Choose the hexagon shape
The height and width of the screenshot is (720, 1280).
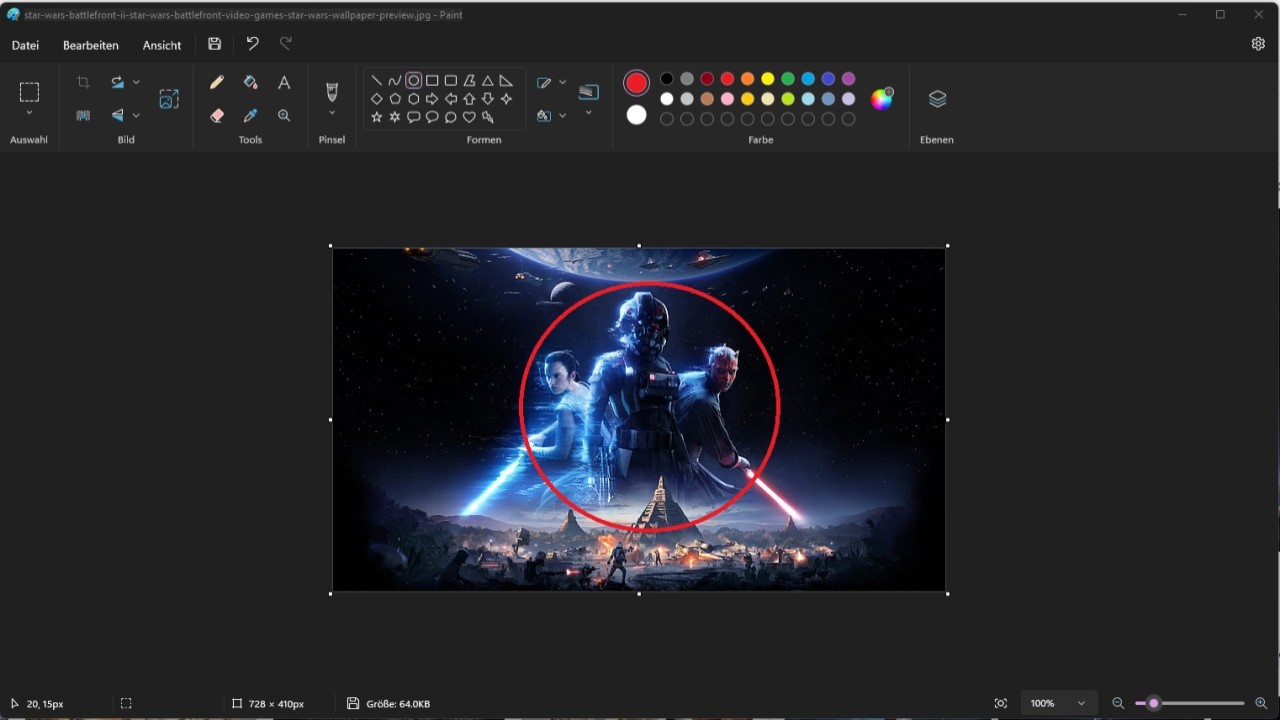pos(413,99)
